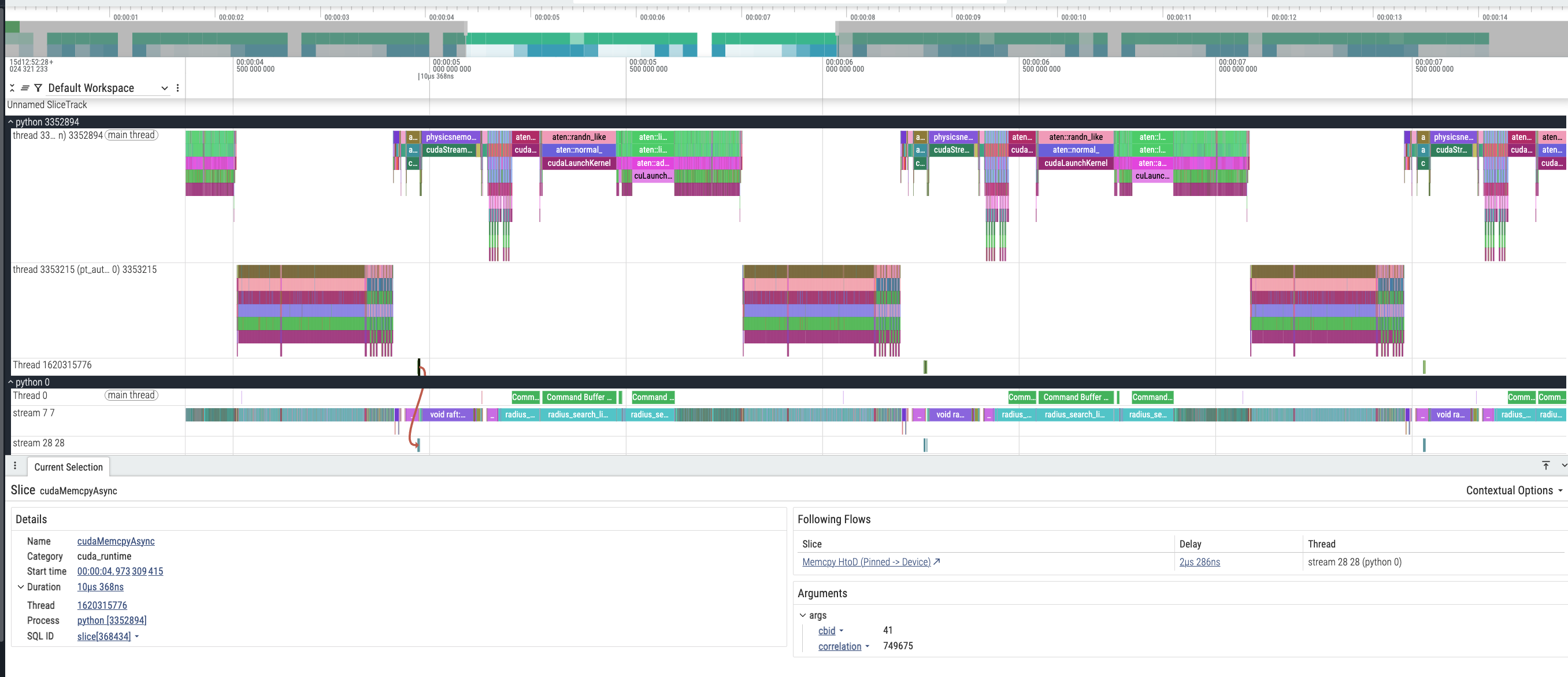Click the cudaMemcpyAsync name link
This screenshot has width=1568, height=677.
pos(116,541)
